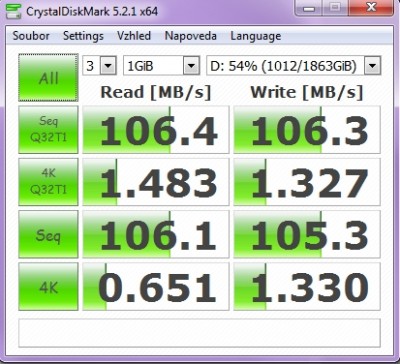The image size is (400, 364).
Task: Run all benchmarks with All button
Action: tap(48, 78)
